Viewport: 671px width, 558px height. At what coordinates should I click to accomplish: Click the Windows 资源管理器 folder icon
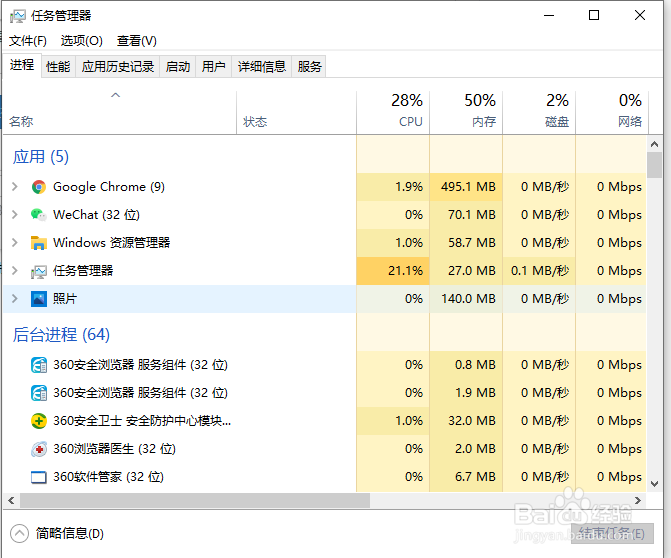pos(39,243)
